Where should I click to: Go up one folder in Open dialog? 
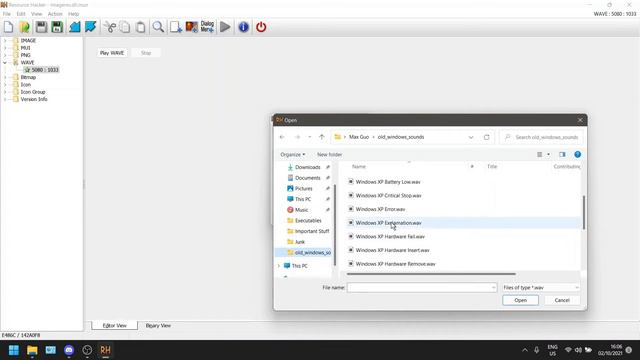point(322,137)
